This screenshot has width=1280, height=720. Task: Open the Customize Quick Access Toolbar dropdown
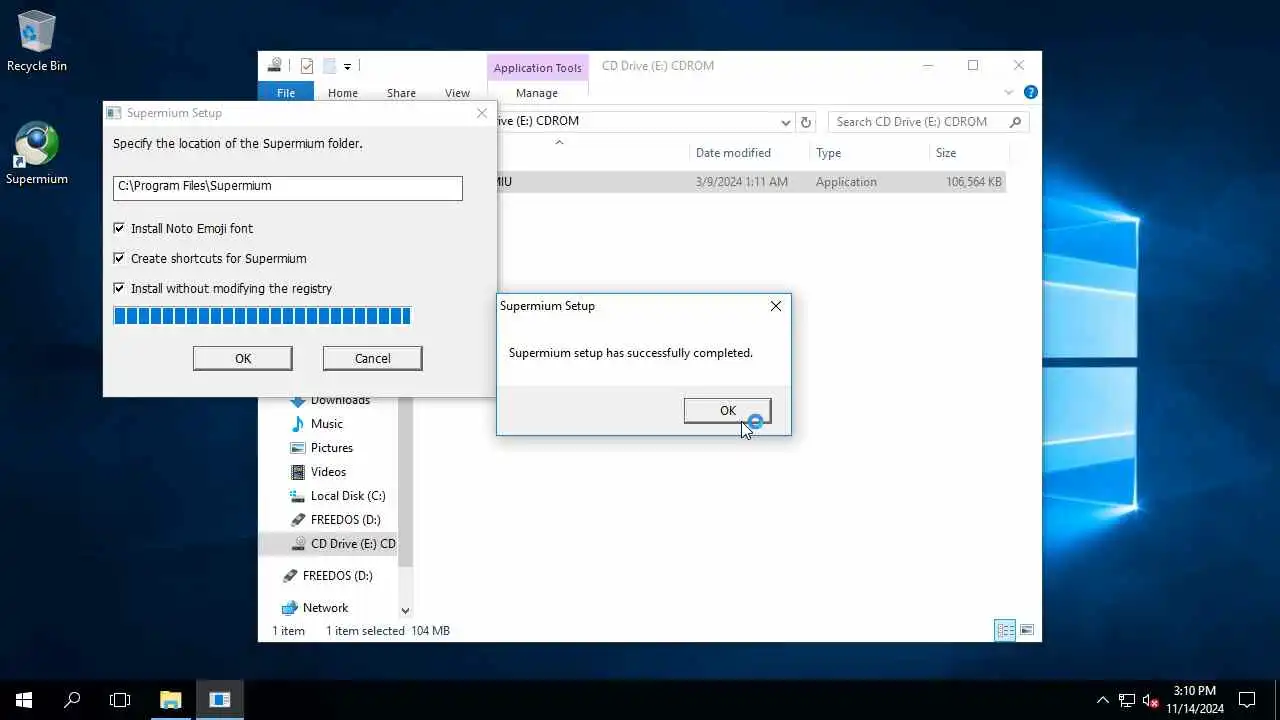tap(347, 66)
